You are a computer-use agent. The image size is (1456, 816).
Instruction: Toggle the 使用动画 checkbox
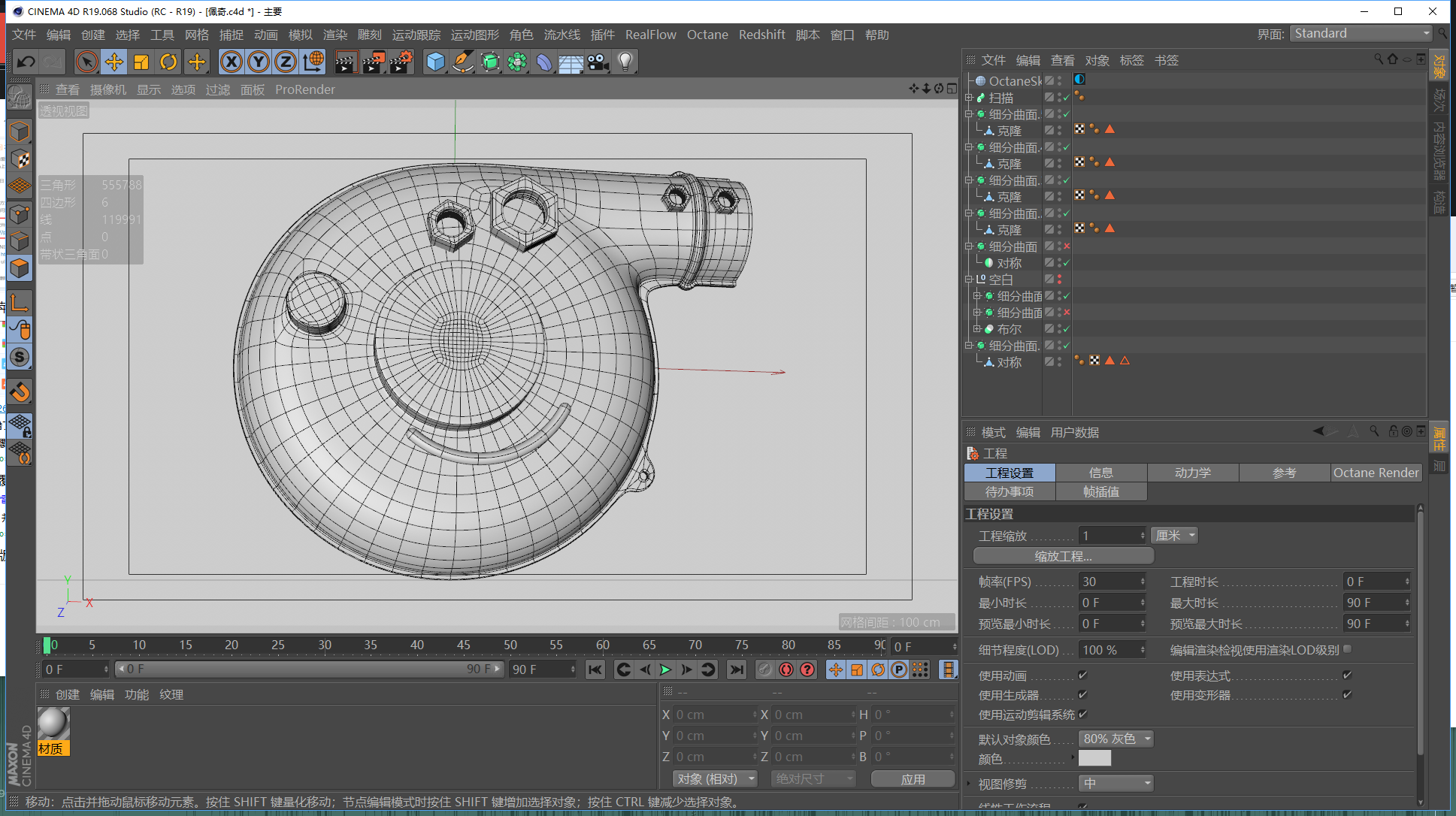[1083, 675]
